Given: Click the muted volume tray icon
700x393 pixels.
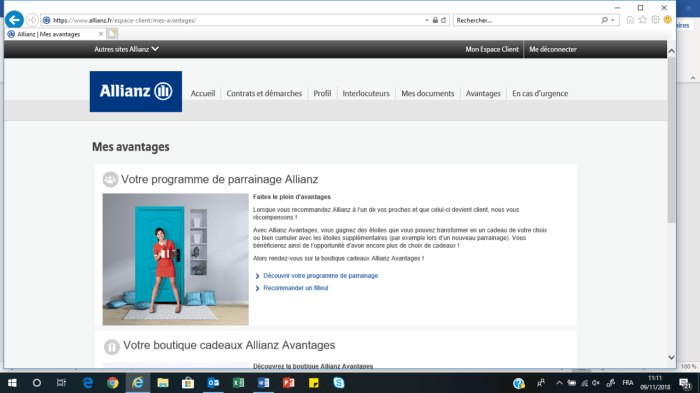Looking at the screenshot, I should click(x=596, y=383).
